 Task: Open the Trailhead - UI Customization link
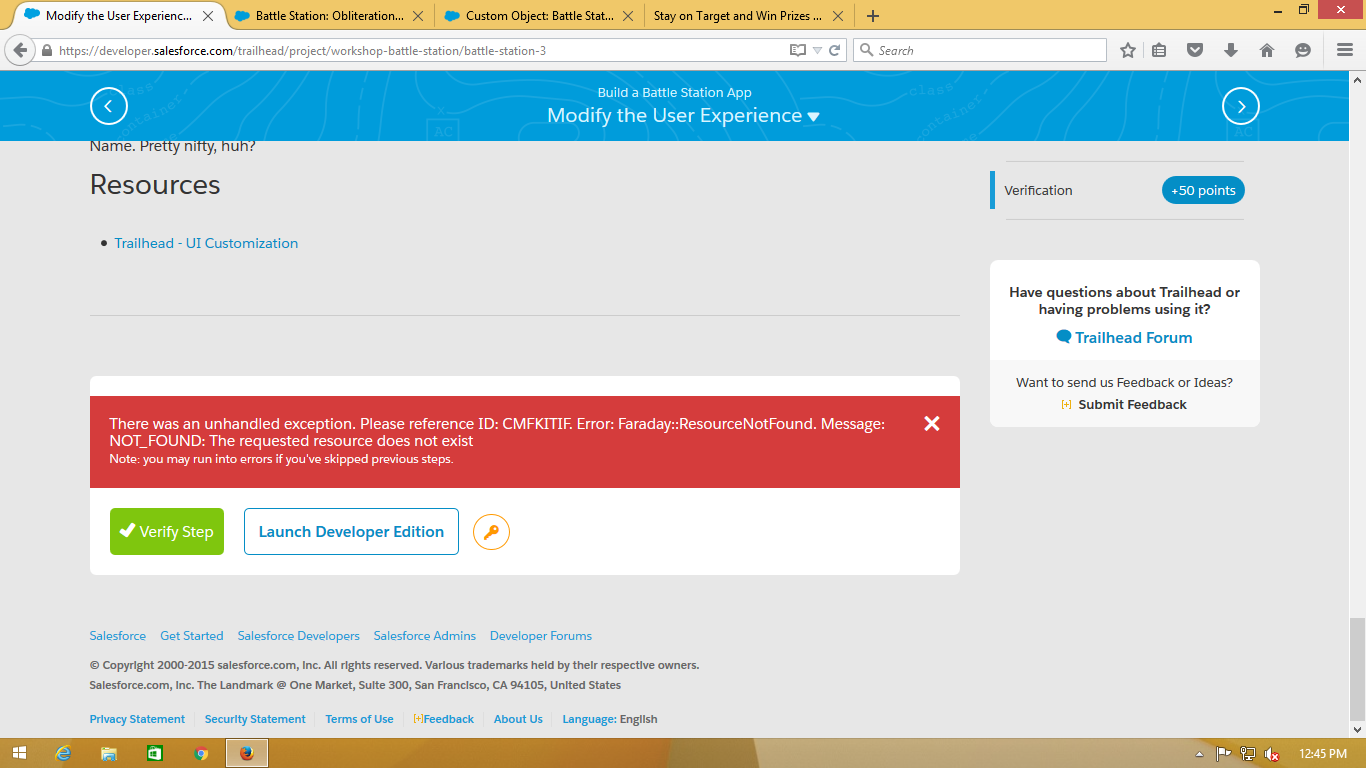206,243
